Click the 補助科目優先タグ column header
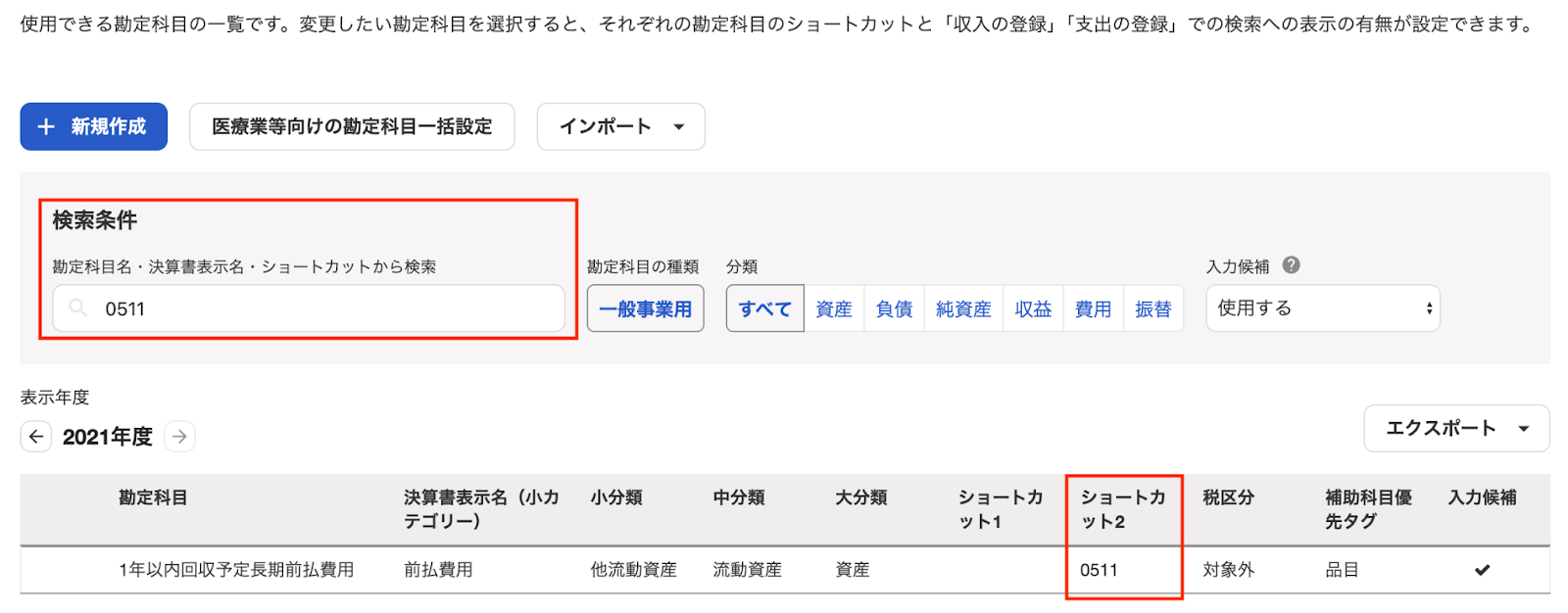1568x613 pixels. click(1369, 509)
